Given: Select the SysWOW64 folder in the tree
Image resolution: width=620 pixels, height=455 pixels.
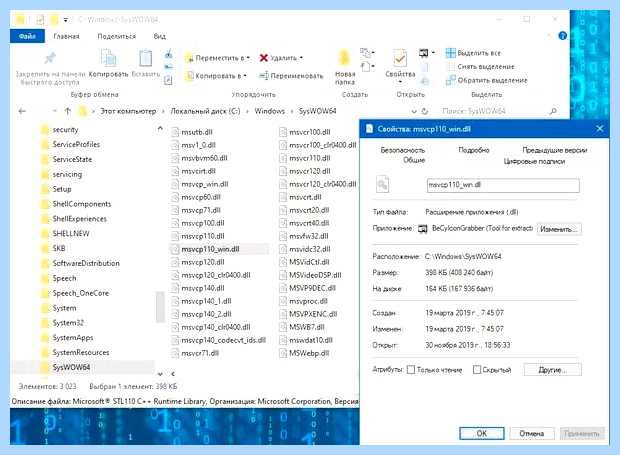Looking at the screenshot, I should [x=71, y=367].
